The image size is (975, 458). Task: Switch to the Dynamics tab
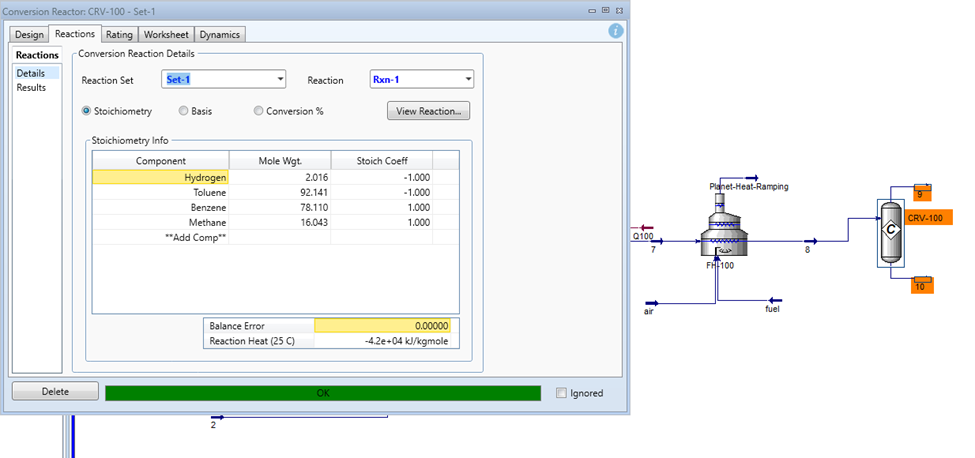tap(219, 35)
